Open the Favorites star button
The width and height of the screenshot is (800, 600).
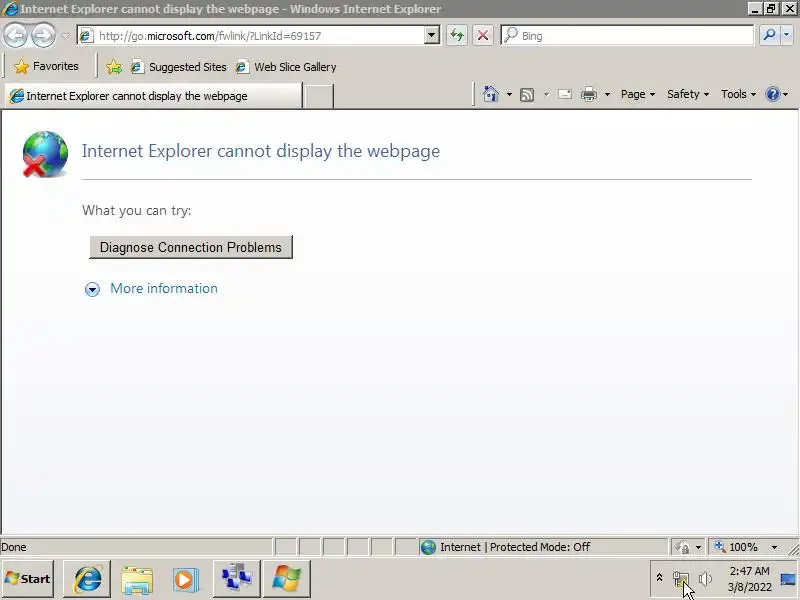point(46,66)
